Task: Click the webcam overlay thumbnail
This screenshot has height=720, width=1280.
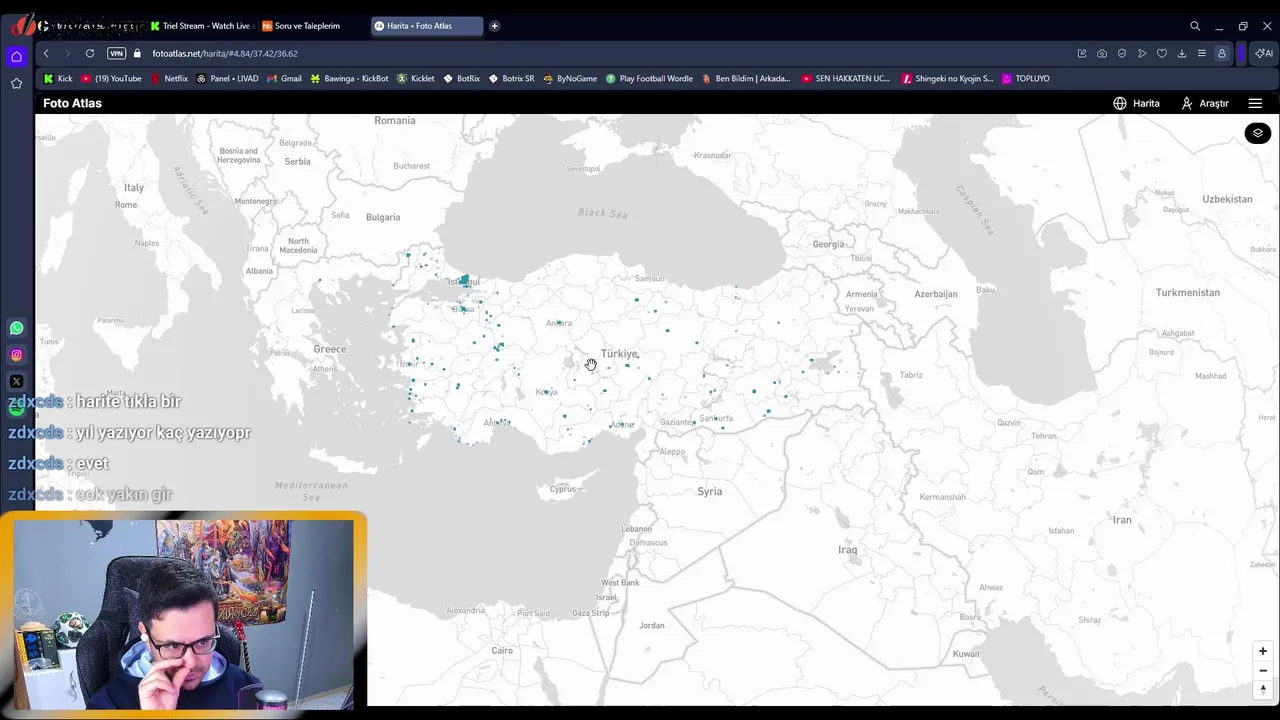Action: (x=183, y=613)
